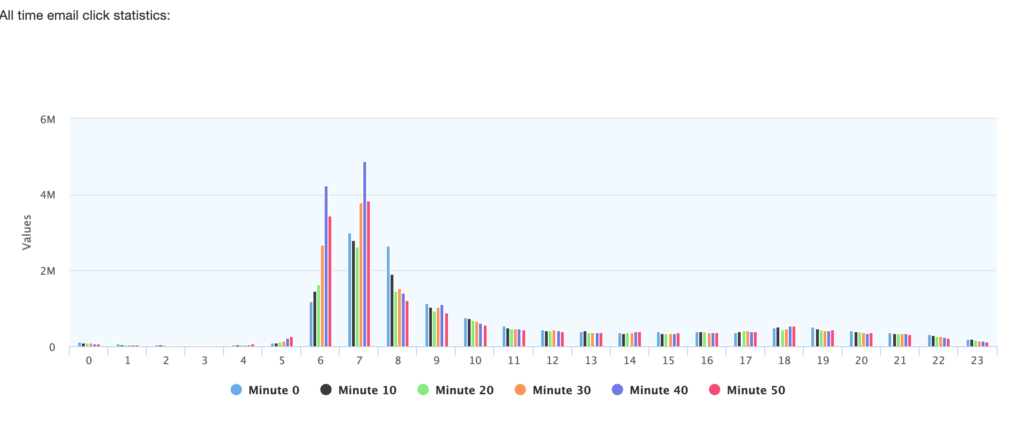Click the tallest purple bar at hour 7
The height and width of the screenshot is (446, 1024).
point(364,254)
